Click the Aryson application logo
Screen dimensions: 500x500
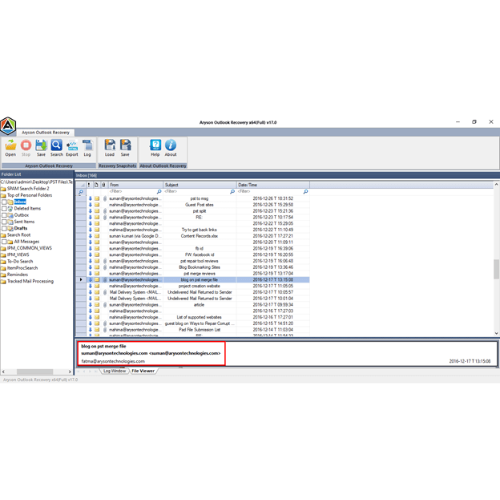[8, 126]
